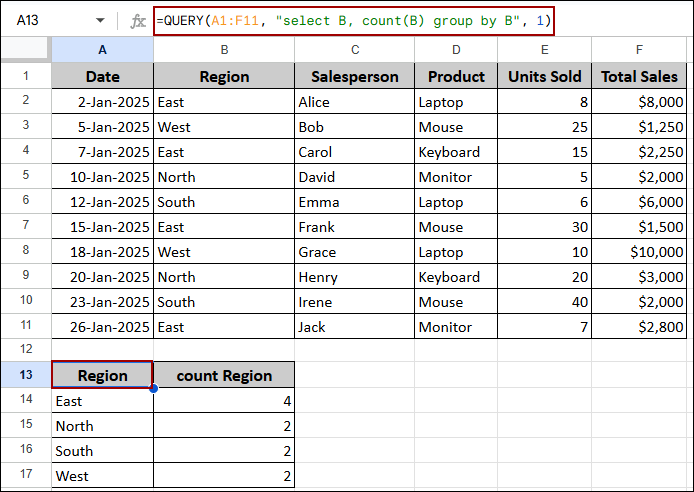The width and height of the screenshot is (694, 492).
Task: Open the Name box dropdown arrow
Action: [x=100, y=20]
